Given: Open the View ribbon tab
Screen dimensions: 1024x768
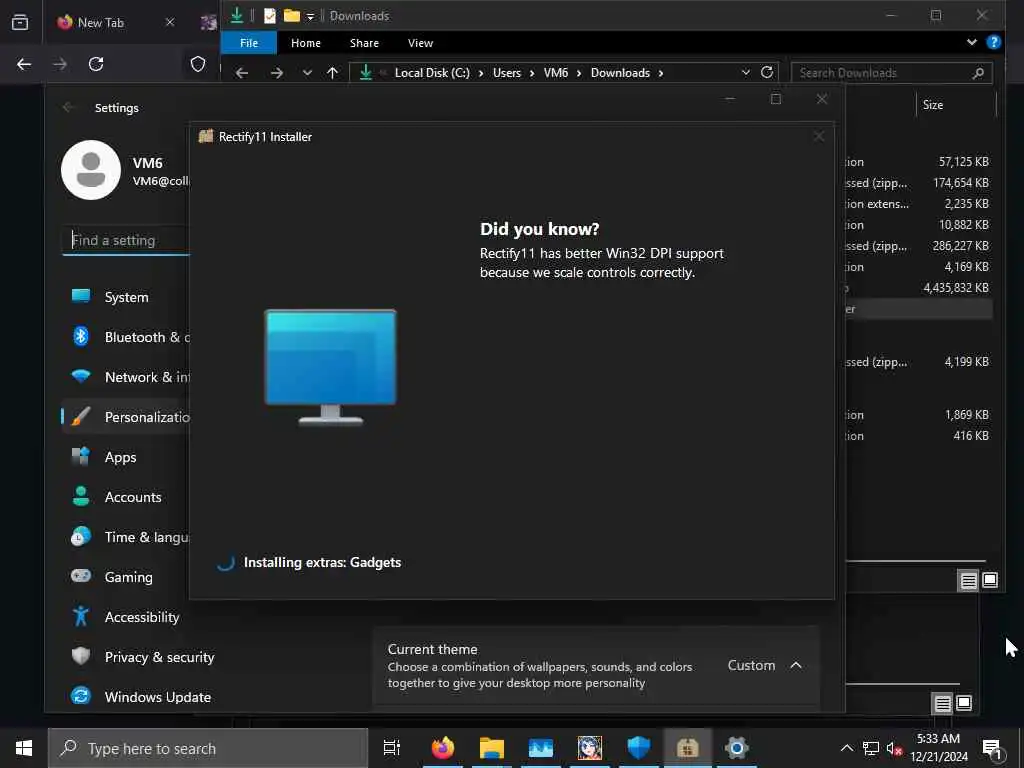Looking at the screenshot, I should (420, 43).
